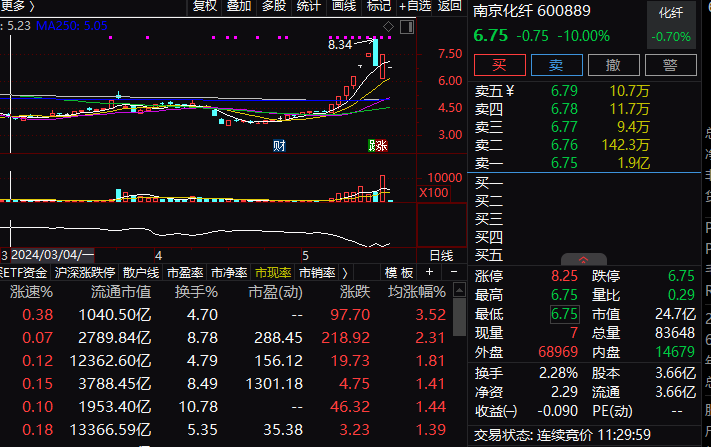Click the 卖 sell button
This screenshot has width=711, height=447.
(x=556, y=65)
